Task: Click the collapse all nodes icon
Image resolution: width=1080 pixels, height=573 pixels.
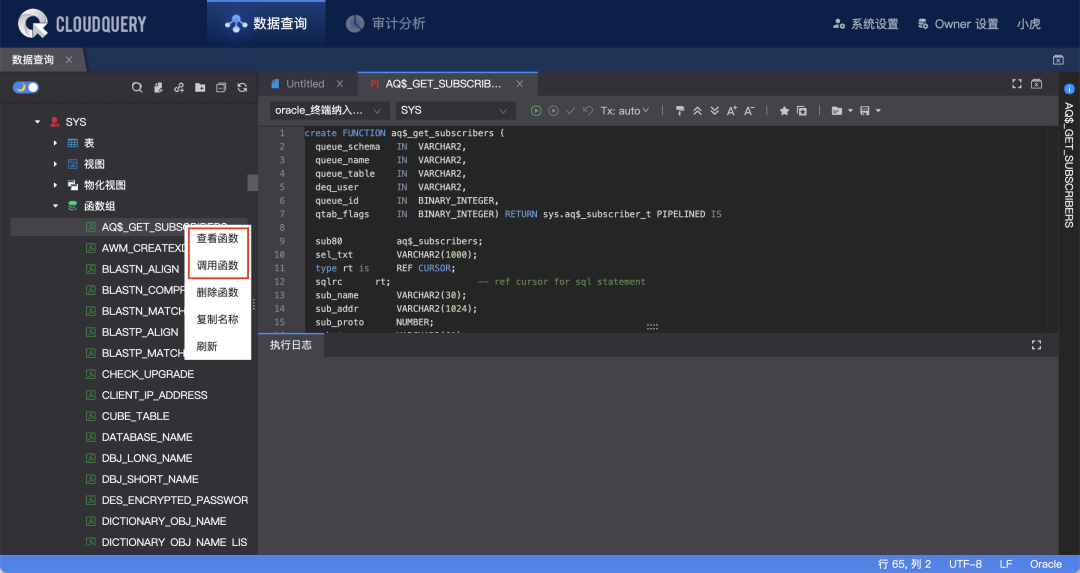Action: [x=221, y=87]
